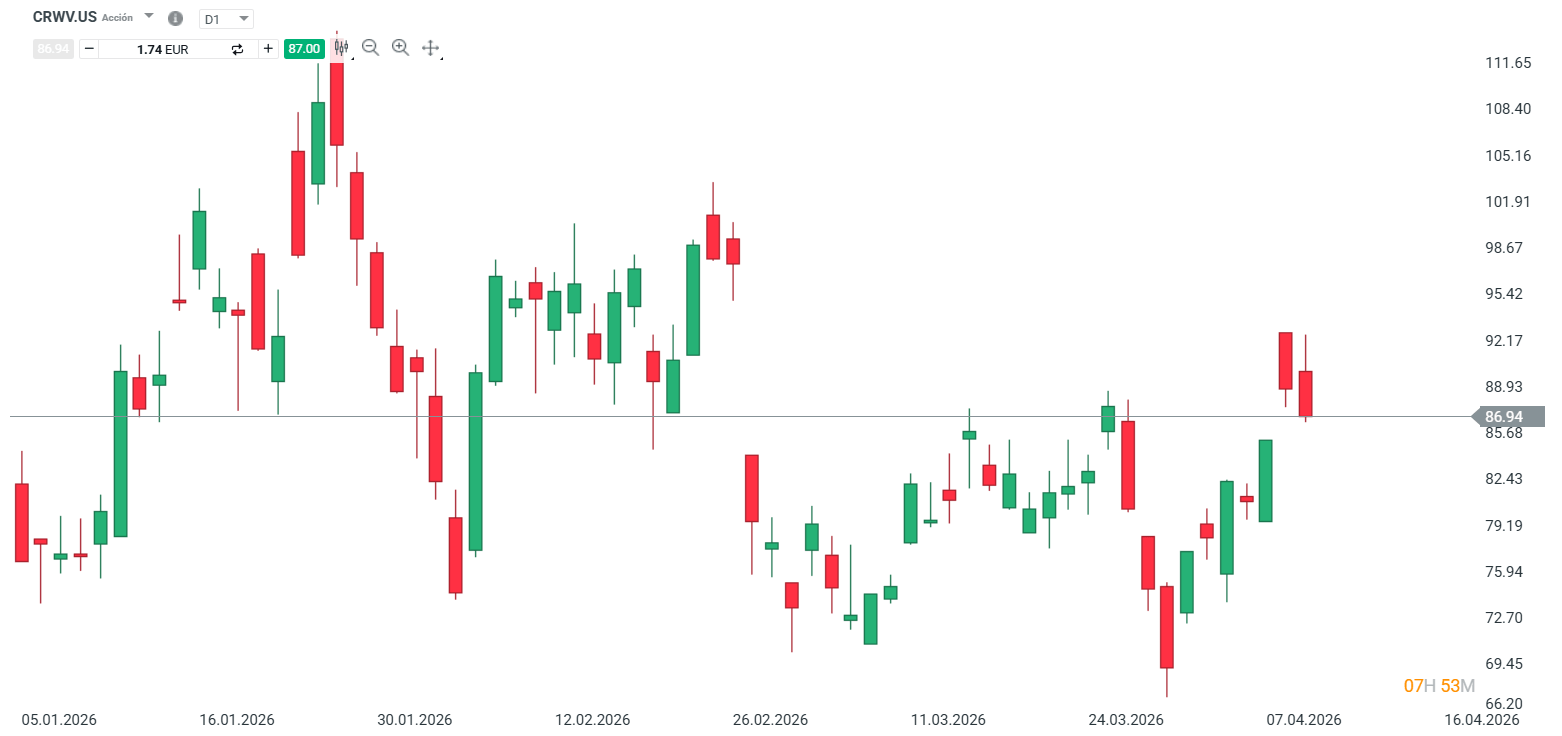Open the instrument info icon next to CRWV.US
Image resolution: width=1562 pixels, height=736 pixels.
coord(175,17)
